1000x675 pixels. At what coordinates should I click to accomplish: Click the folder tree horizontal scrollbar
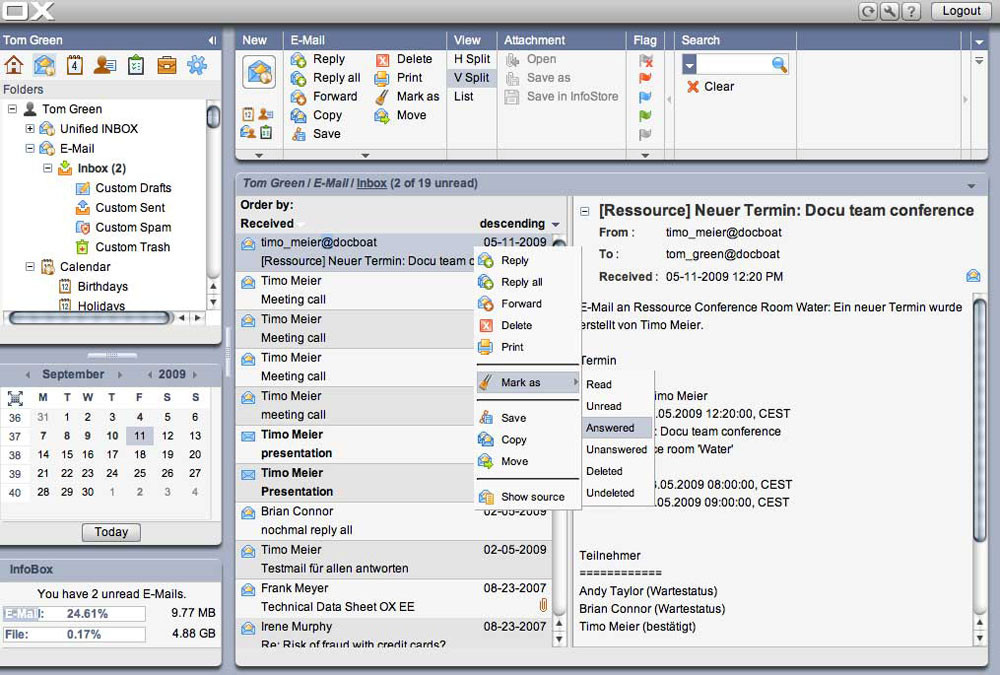point(88,318)
